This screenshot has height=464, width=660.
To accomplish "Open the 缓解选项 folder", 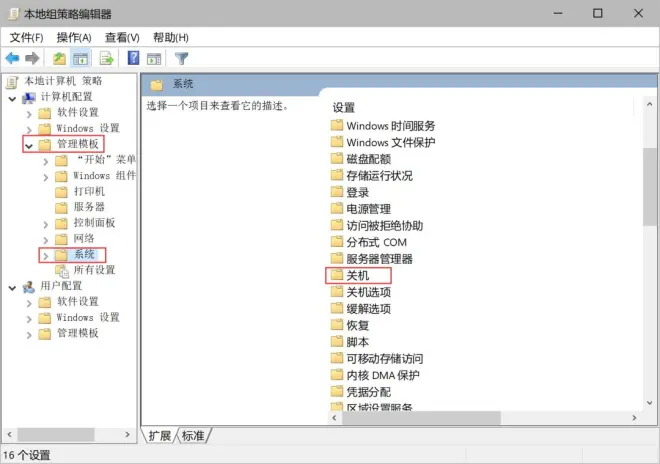I will [x=361, y=309].
